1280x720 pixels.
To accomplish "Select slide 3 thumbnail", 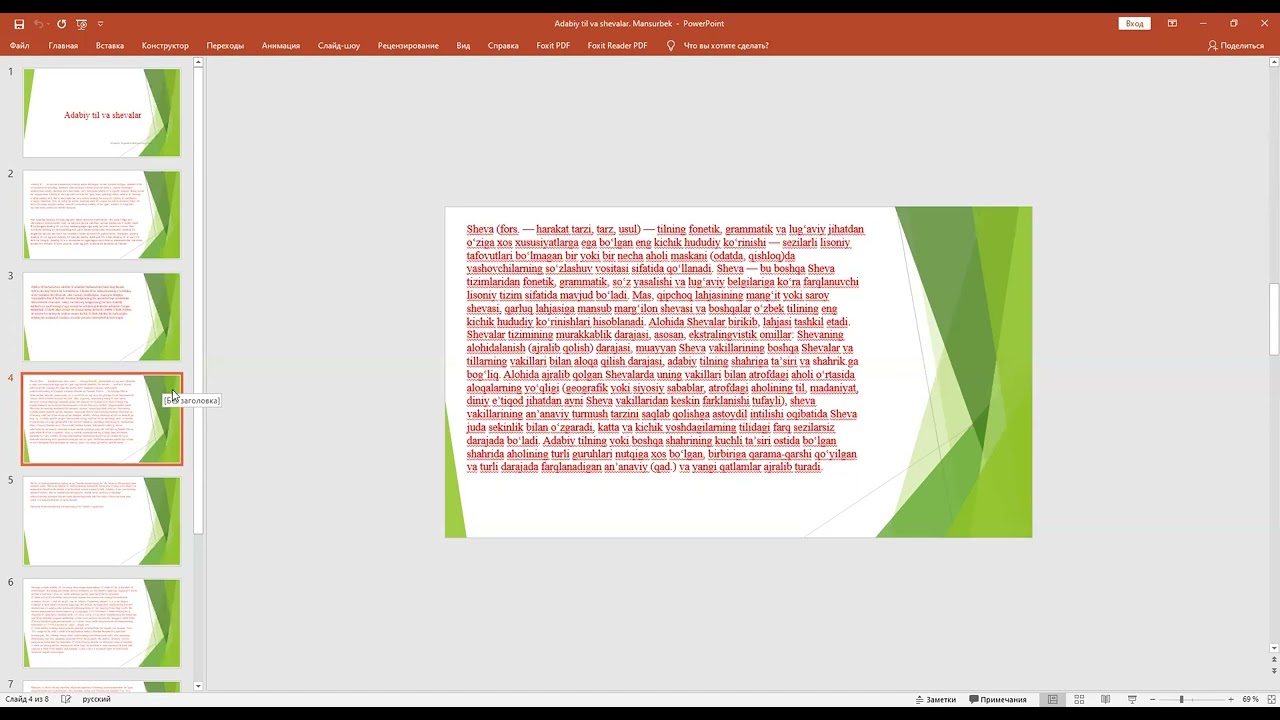I will 102,316.
